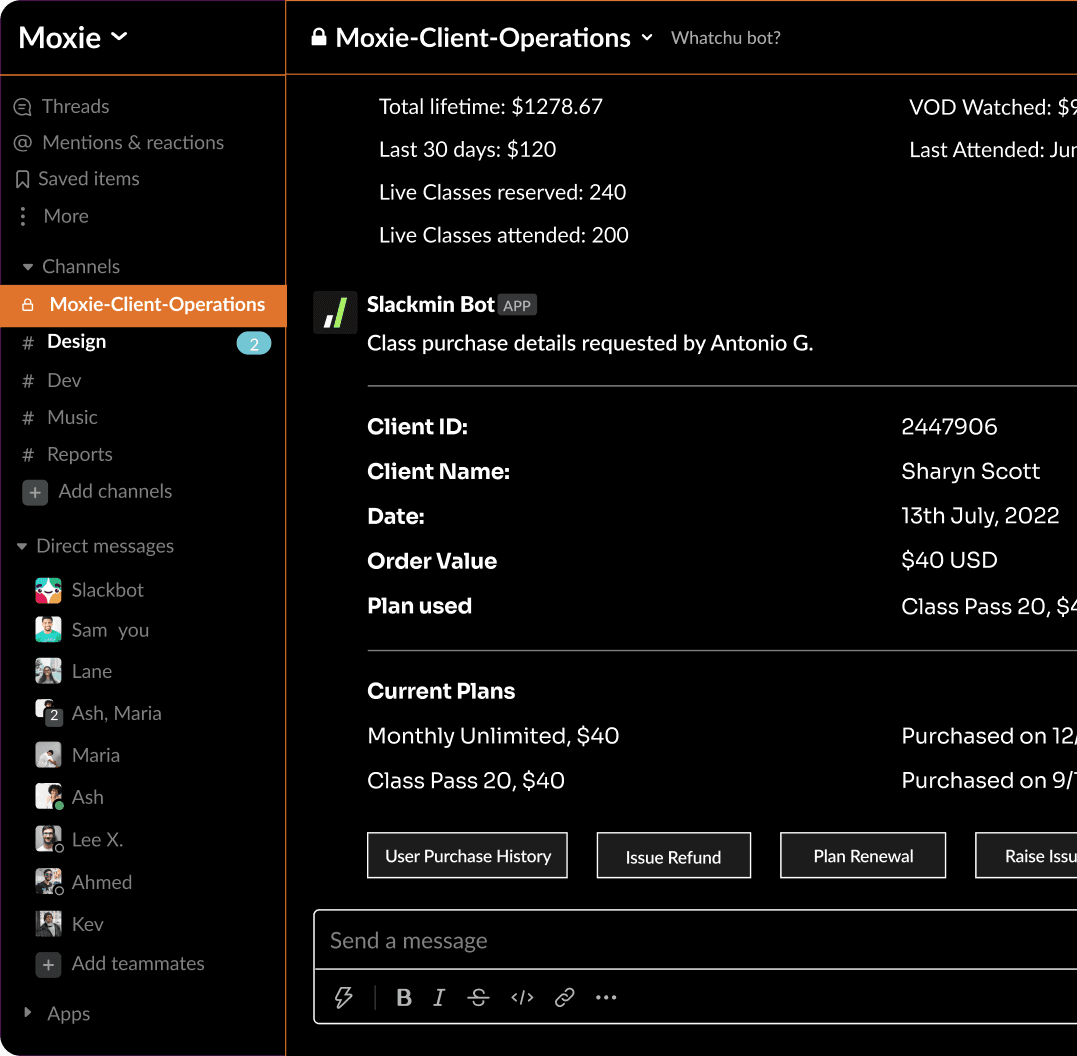This screenshot has height=1056, width=1077.
Task: Insert a hyperlink using link icon
Action: 565,997
